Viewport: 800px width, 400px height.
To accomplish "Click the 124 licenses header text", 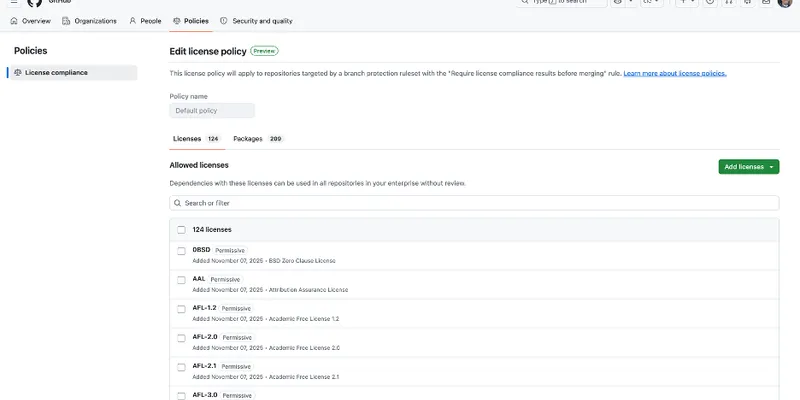I will (212, 230).
